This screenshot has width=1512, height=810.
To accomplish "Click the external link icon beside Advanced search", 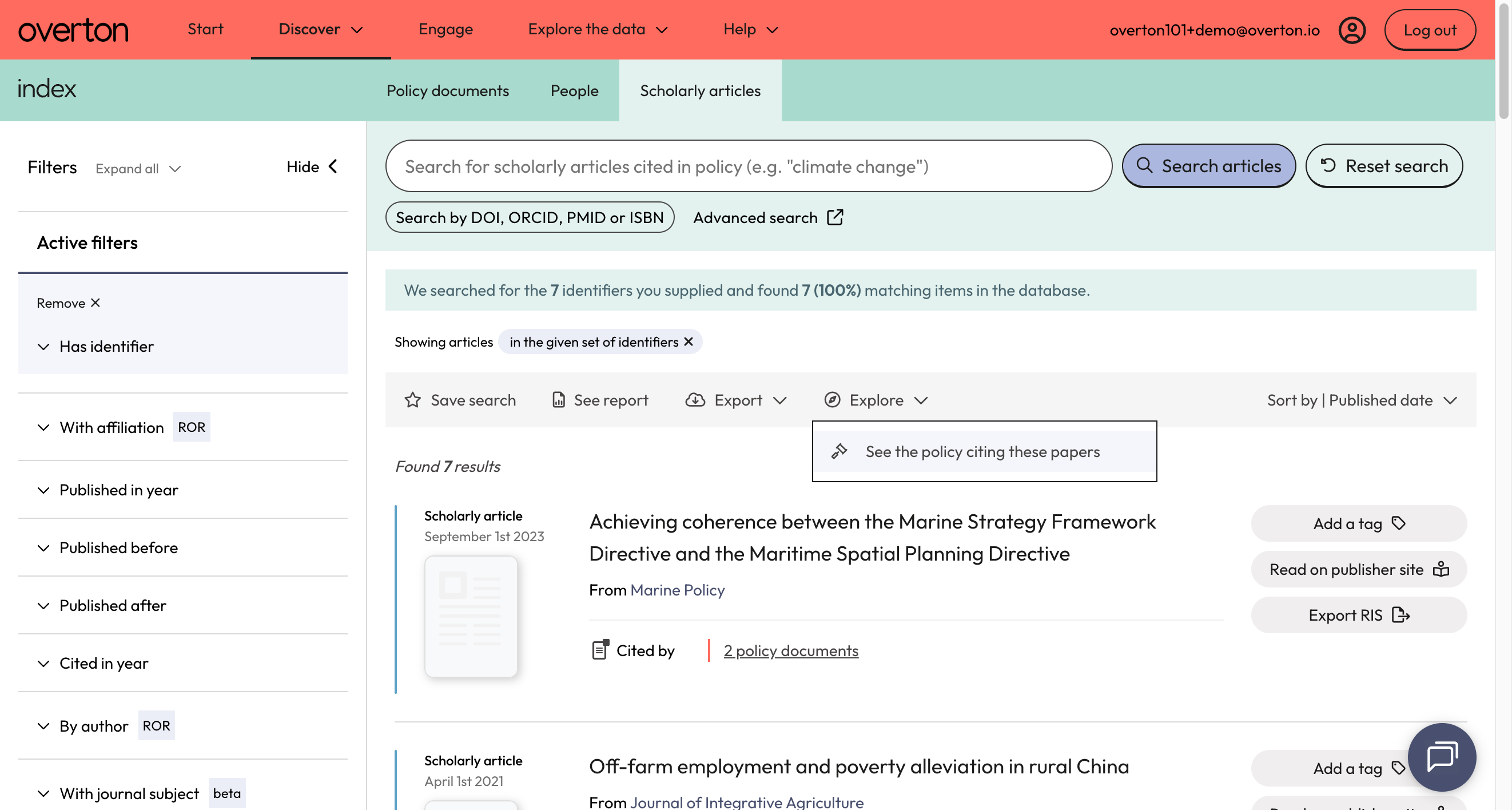I will [x=835, y=217].
